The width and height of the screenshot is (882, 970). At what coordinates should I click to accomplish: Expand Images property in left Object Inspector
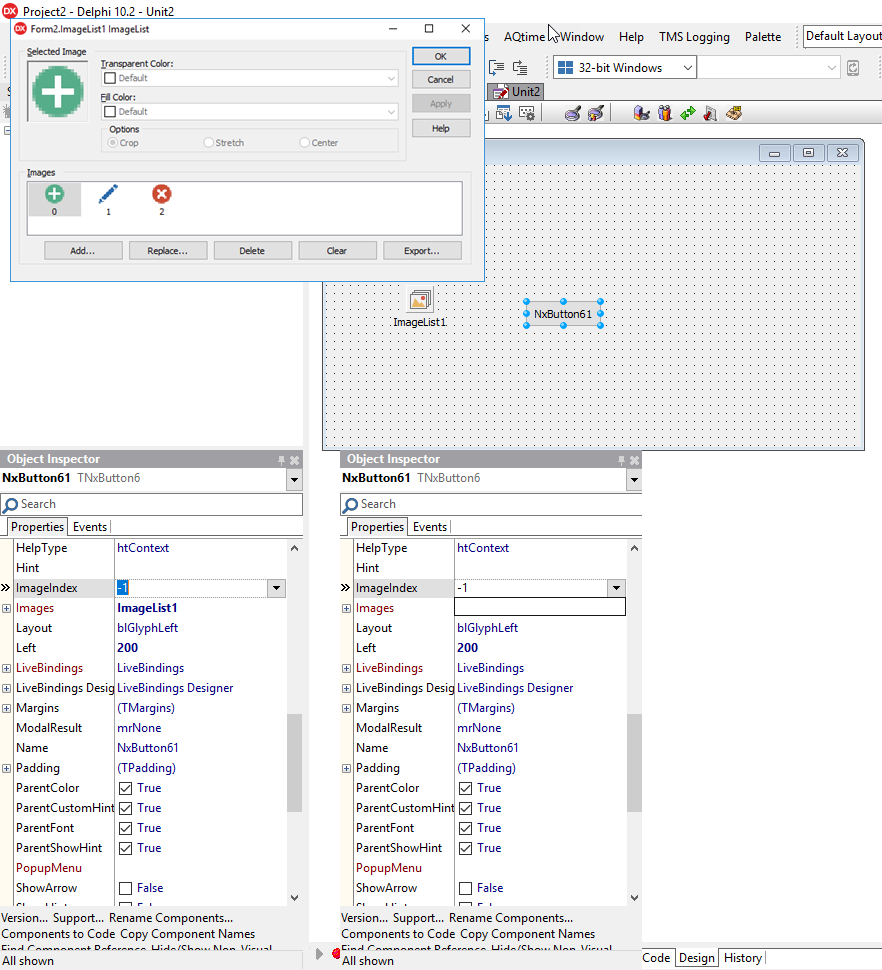(6, 608)
